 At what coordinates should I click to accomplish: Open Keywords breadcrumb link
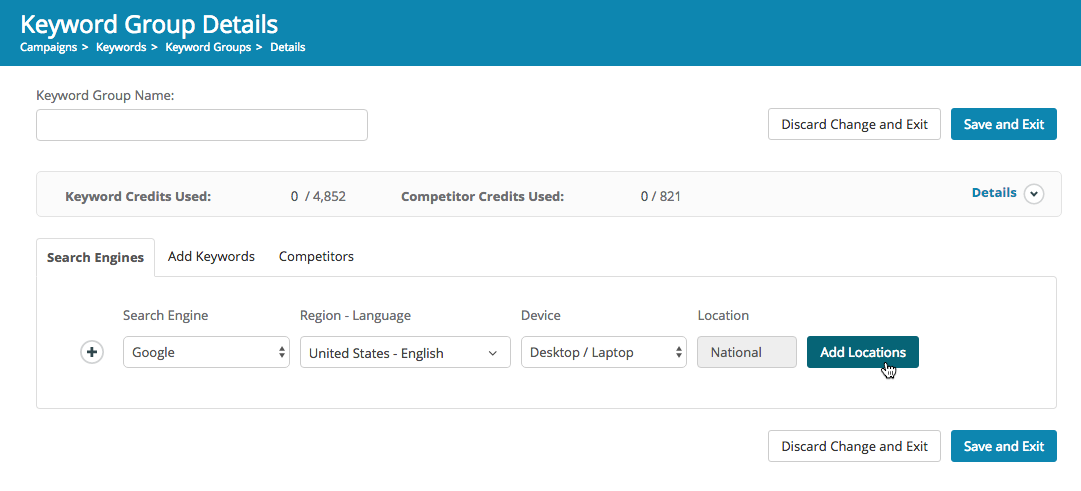(x=120, y=47)
